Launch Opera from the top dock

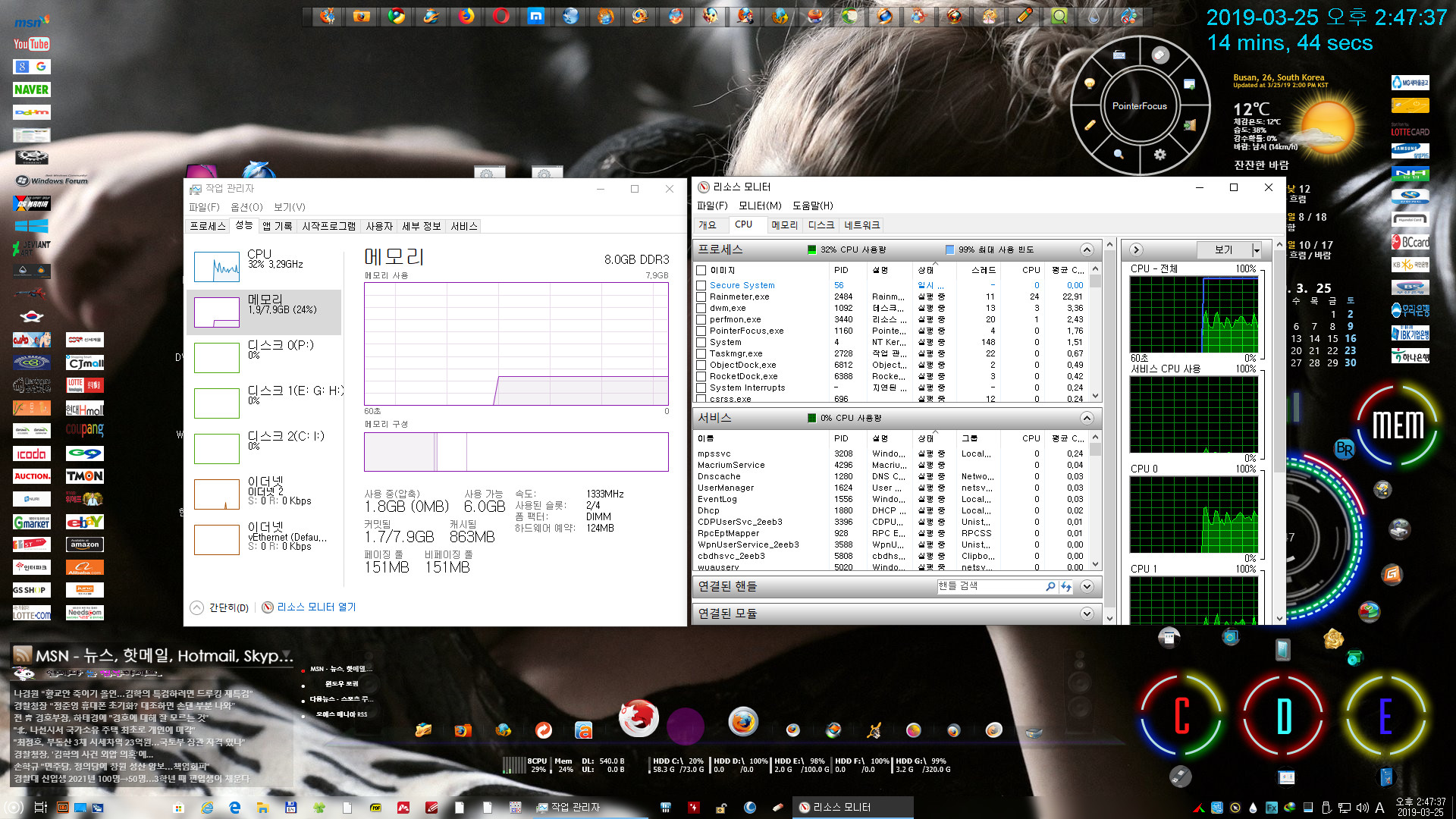[500, 16]
